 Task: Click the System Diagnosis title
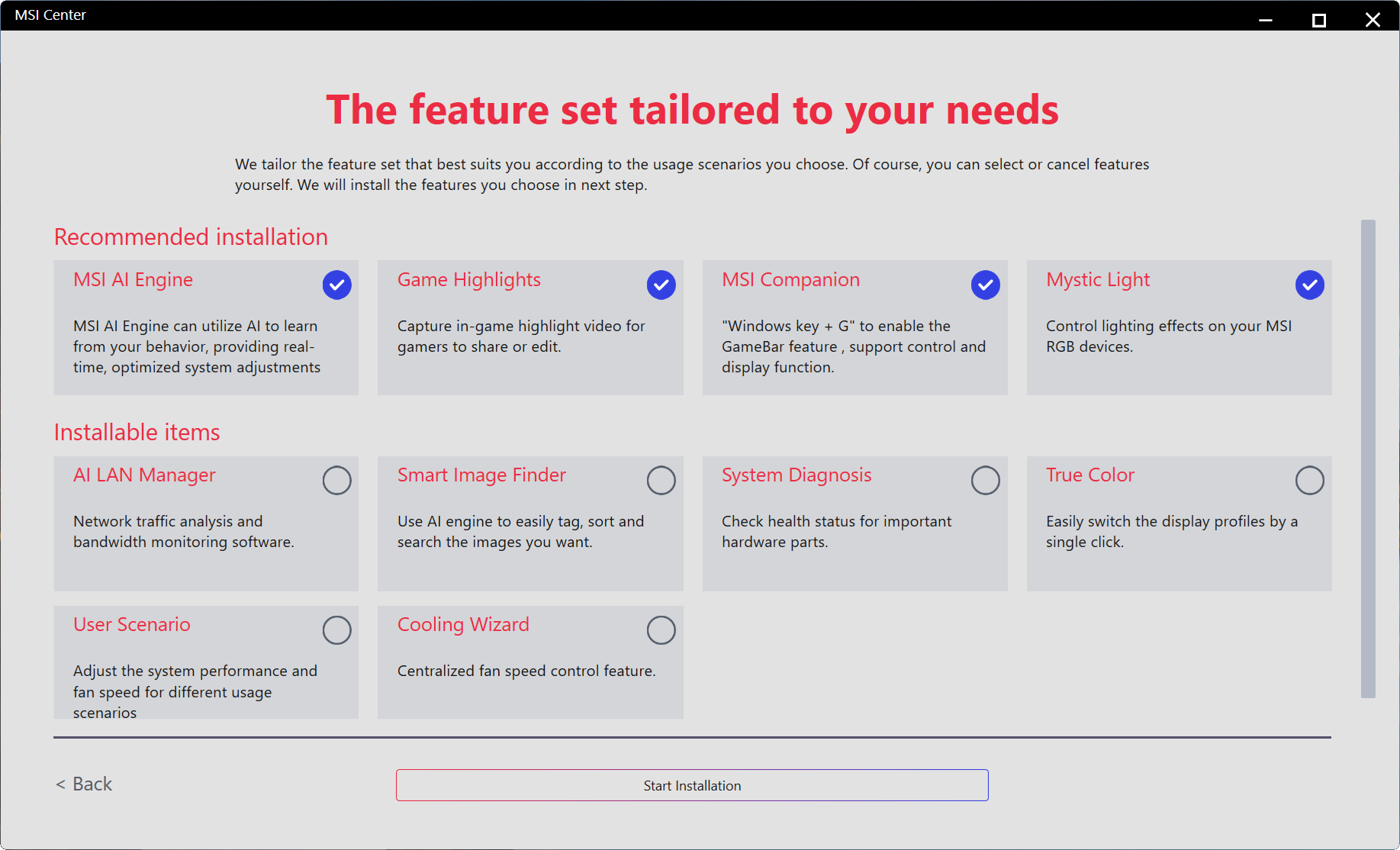[797, 475]
